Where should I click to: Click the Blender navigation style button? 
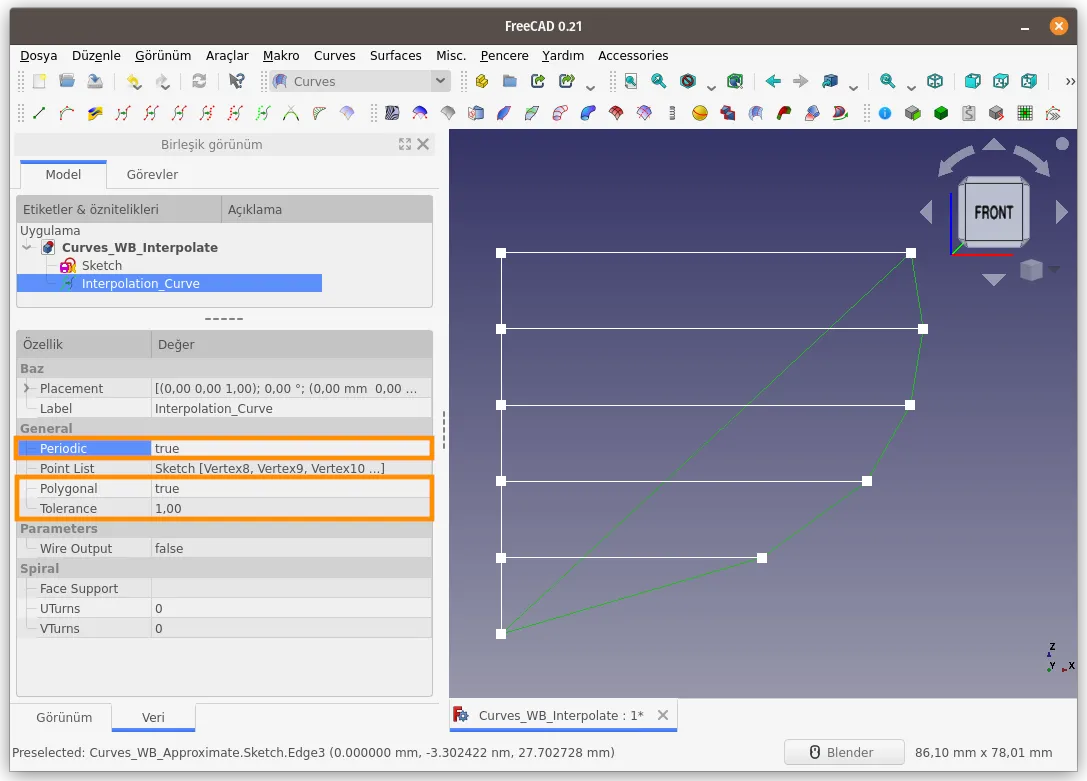(844, 752)
